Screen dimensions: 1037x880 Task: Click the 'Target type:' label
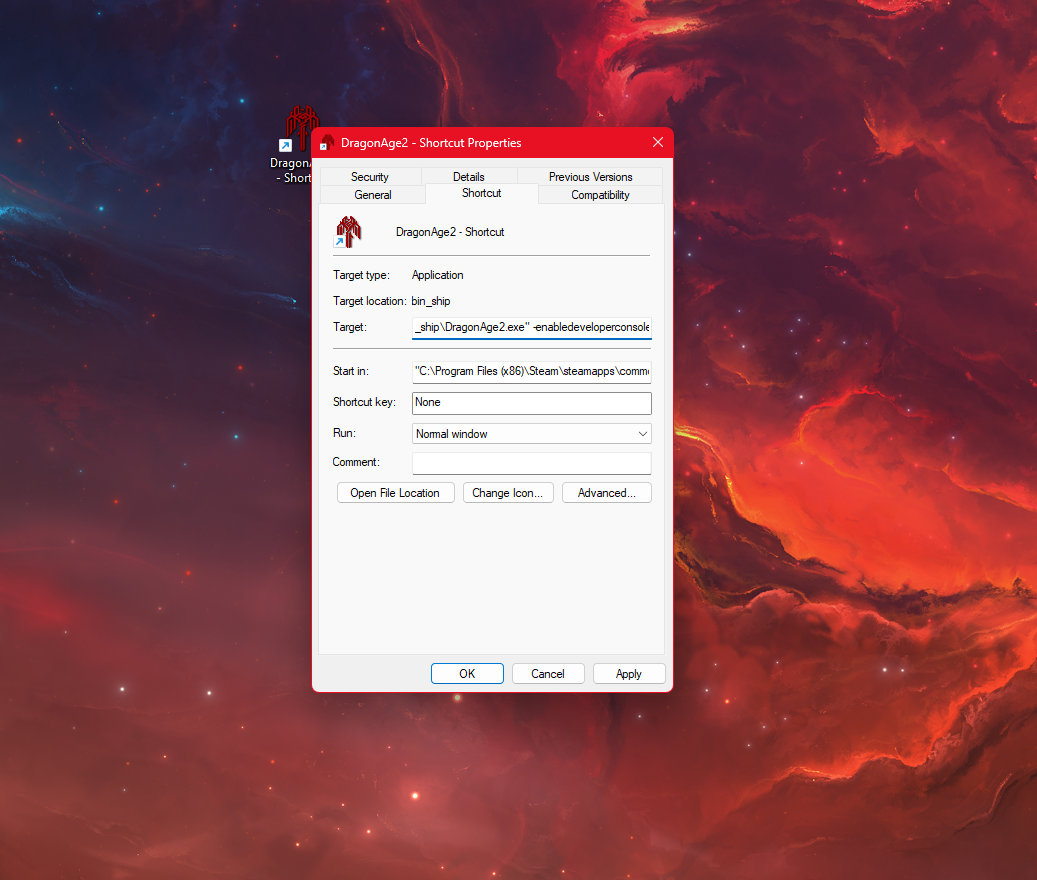coord(361,275)
